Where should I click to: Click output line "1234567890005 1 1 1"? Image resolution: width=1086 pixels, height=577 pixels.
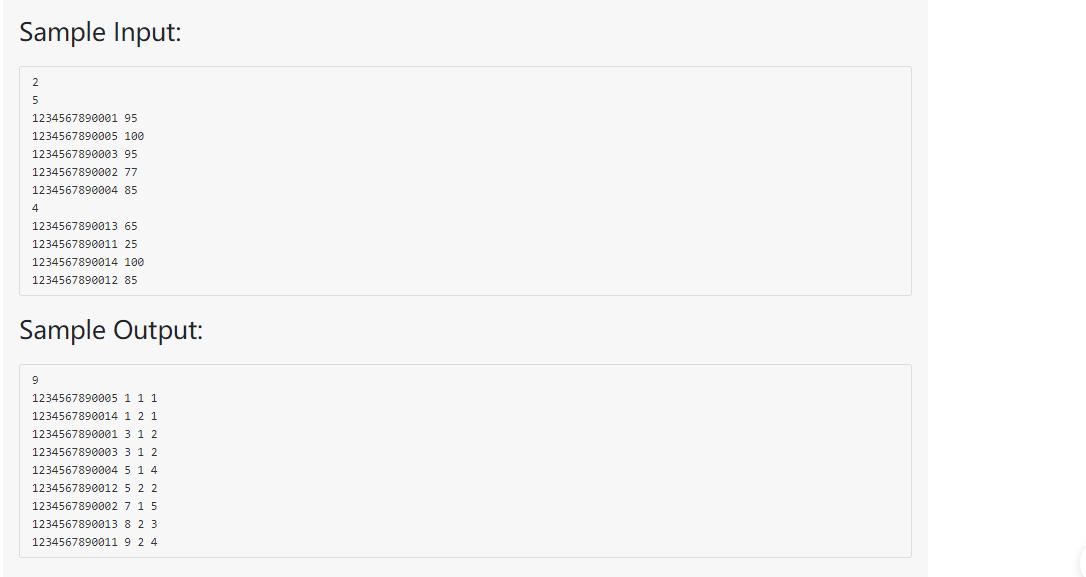click(94, 398)
